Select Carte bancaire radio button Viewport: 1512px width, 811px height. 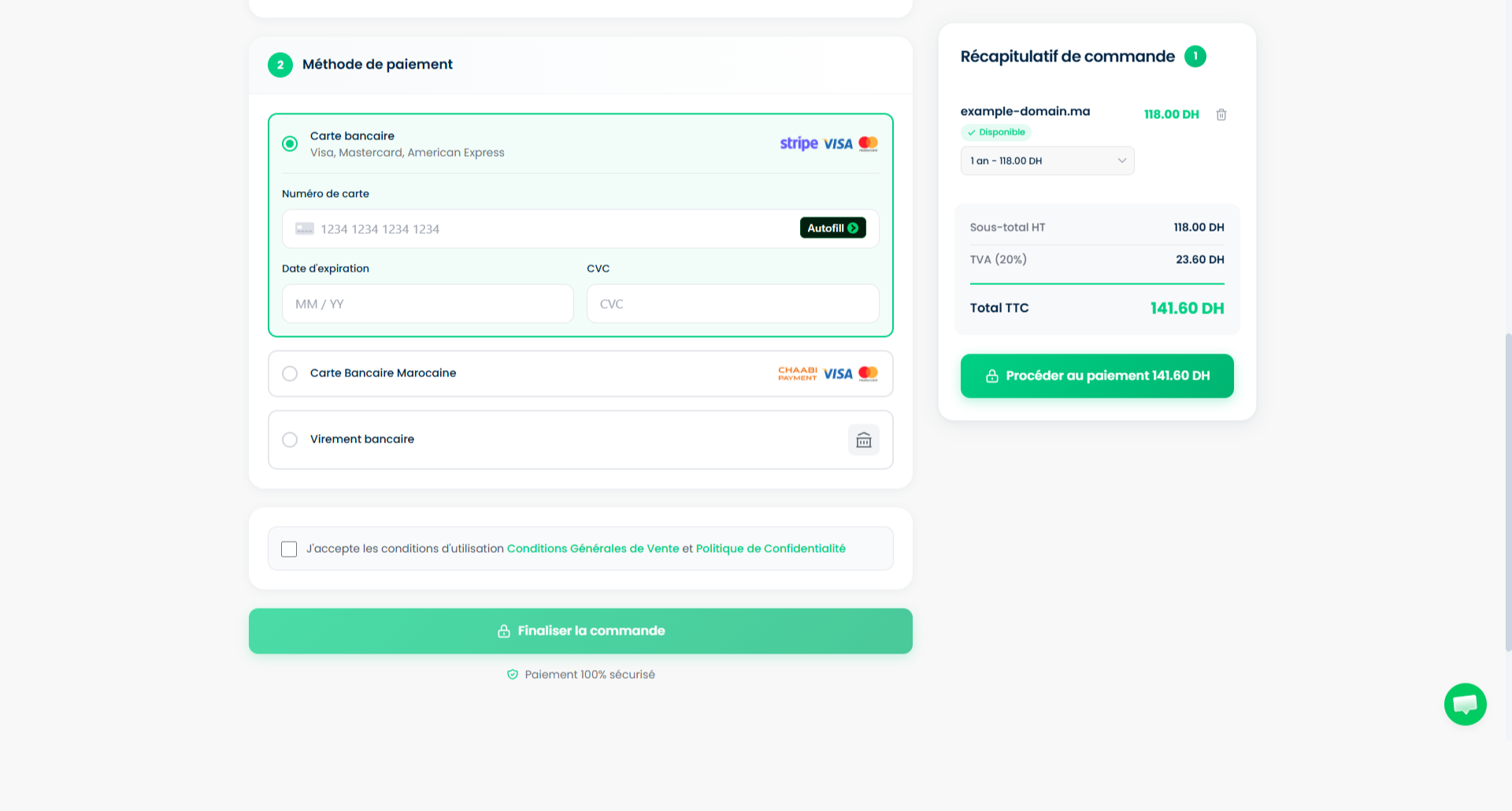[290, 144]
